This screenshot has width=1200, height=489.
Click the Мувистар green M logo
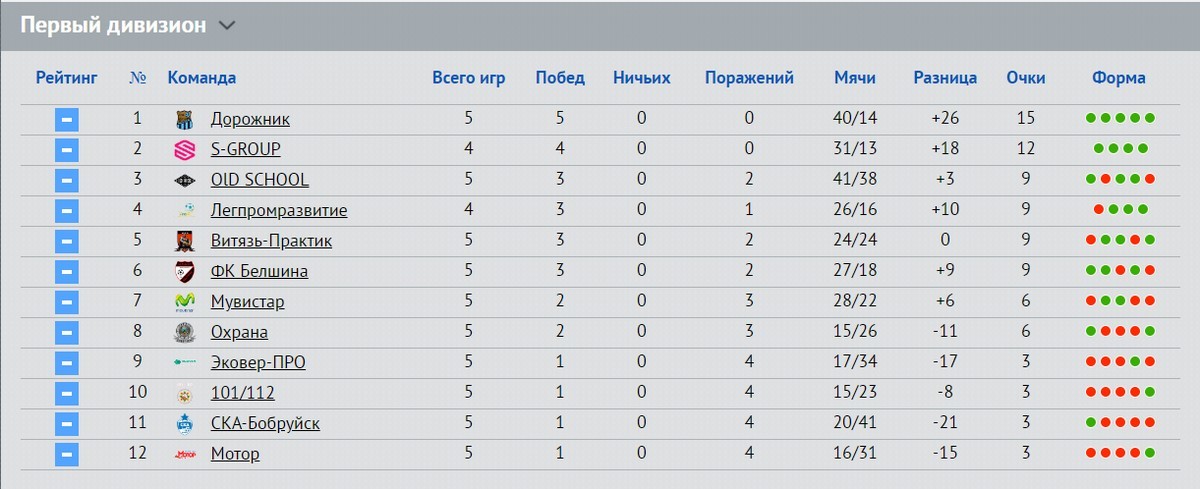pyautogui.click(x=185, y=302)
